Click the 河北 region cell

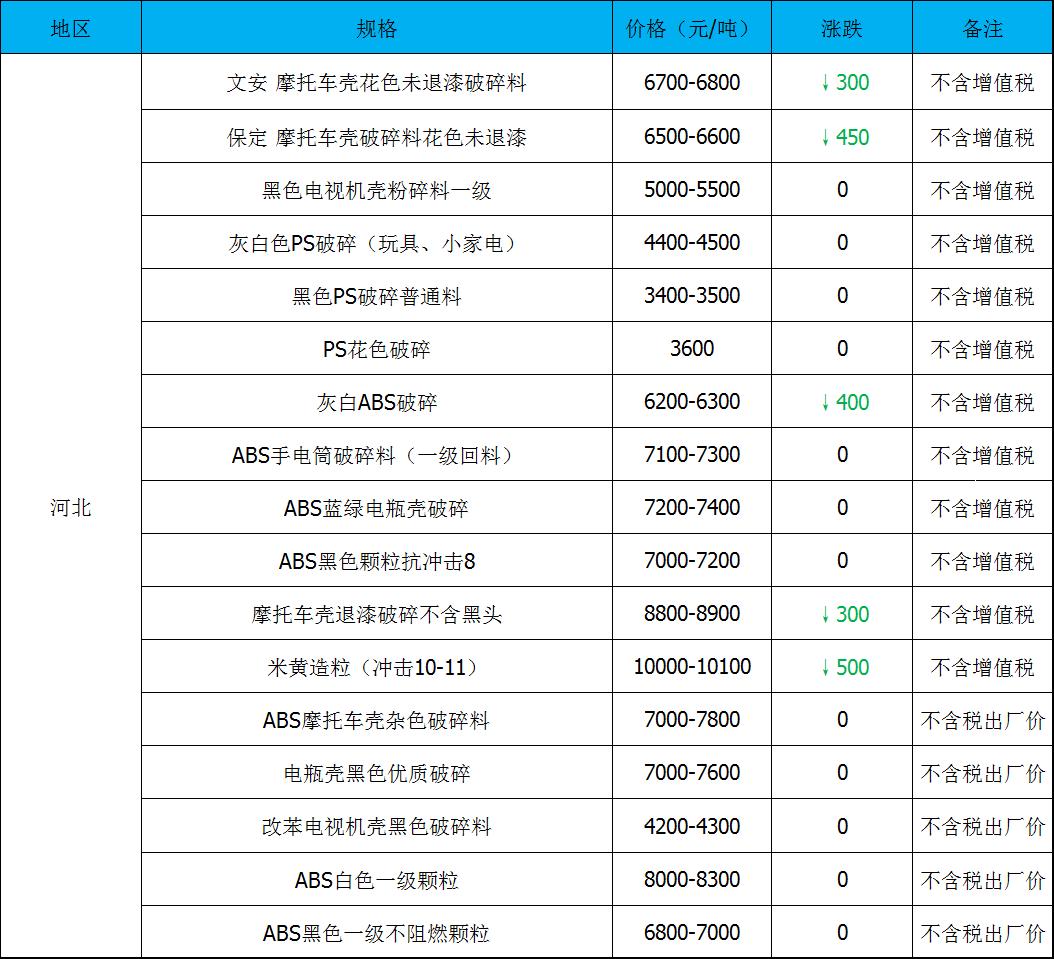[x=71, y=507]
